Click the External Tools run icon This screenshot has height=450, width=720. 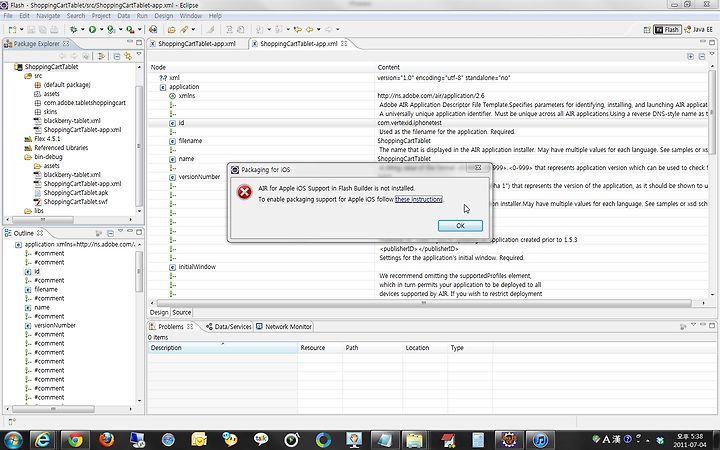tap(130, 29)
